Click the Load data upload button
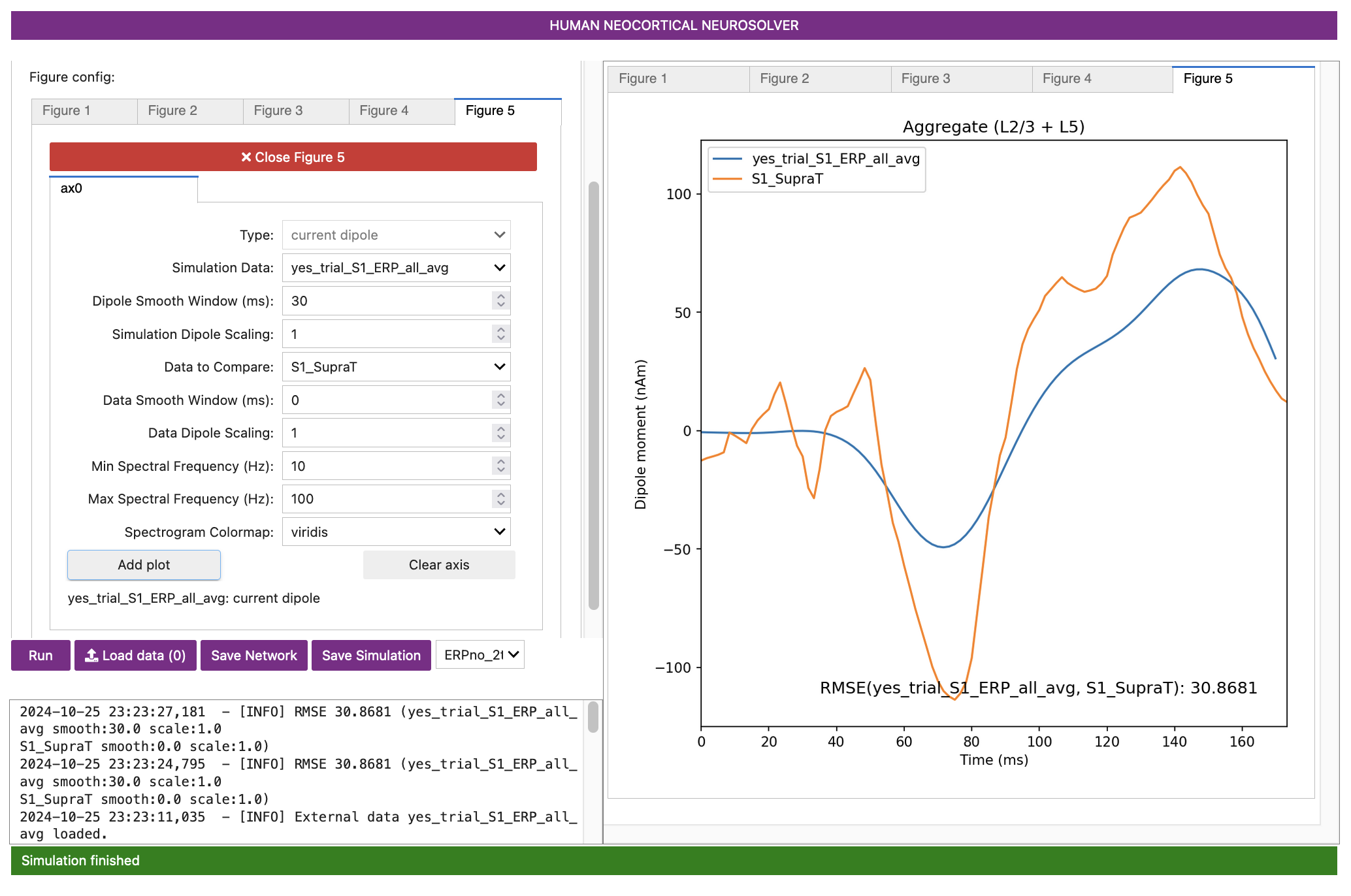1351x896 pixels. pyautogui.click(x=135, y=655)
